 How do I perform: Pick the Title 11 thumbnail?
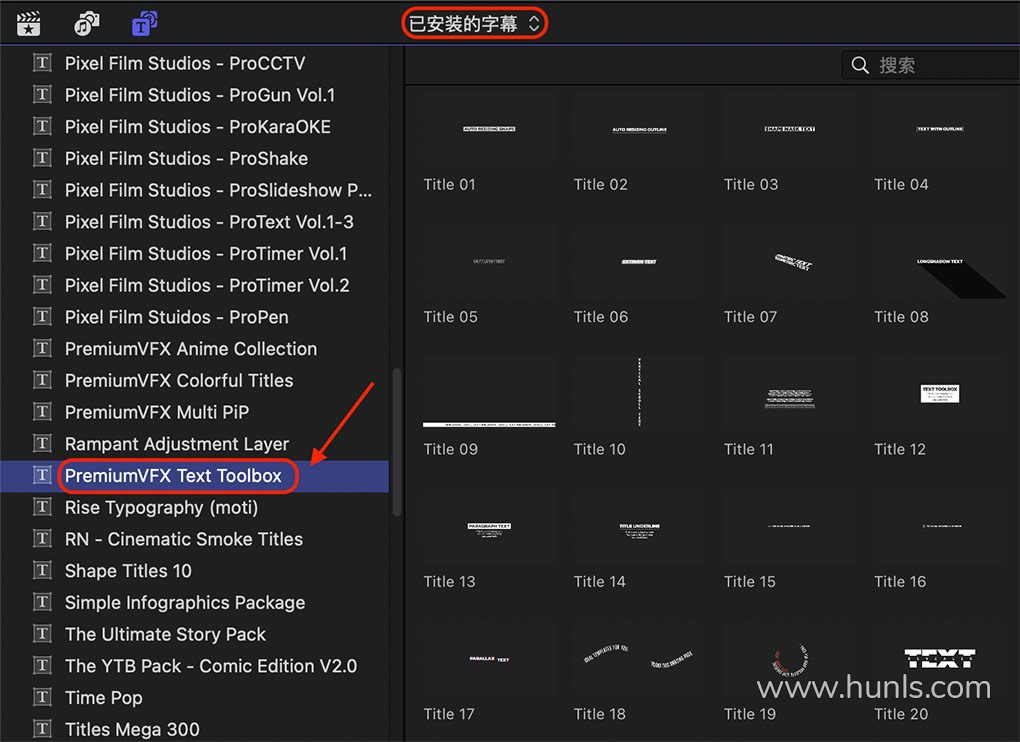(x=790, y=394)
